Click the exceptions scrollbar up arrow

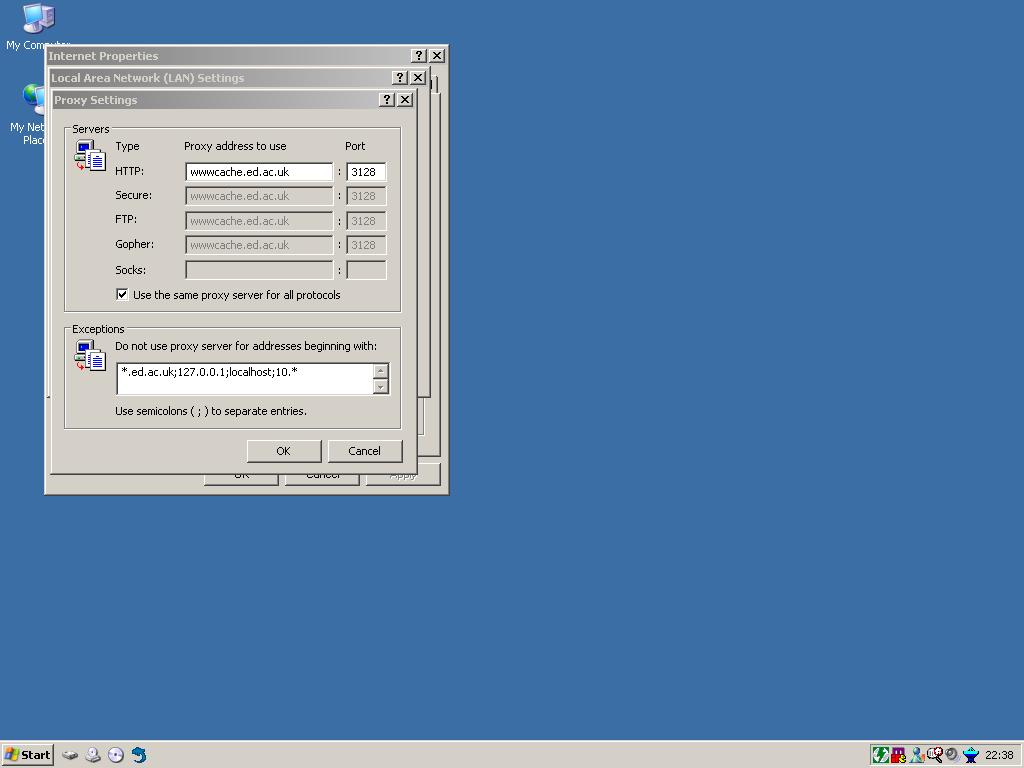coord(381,371)
